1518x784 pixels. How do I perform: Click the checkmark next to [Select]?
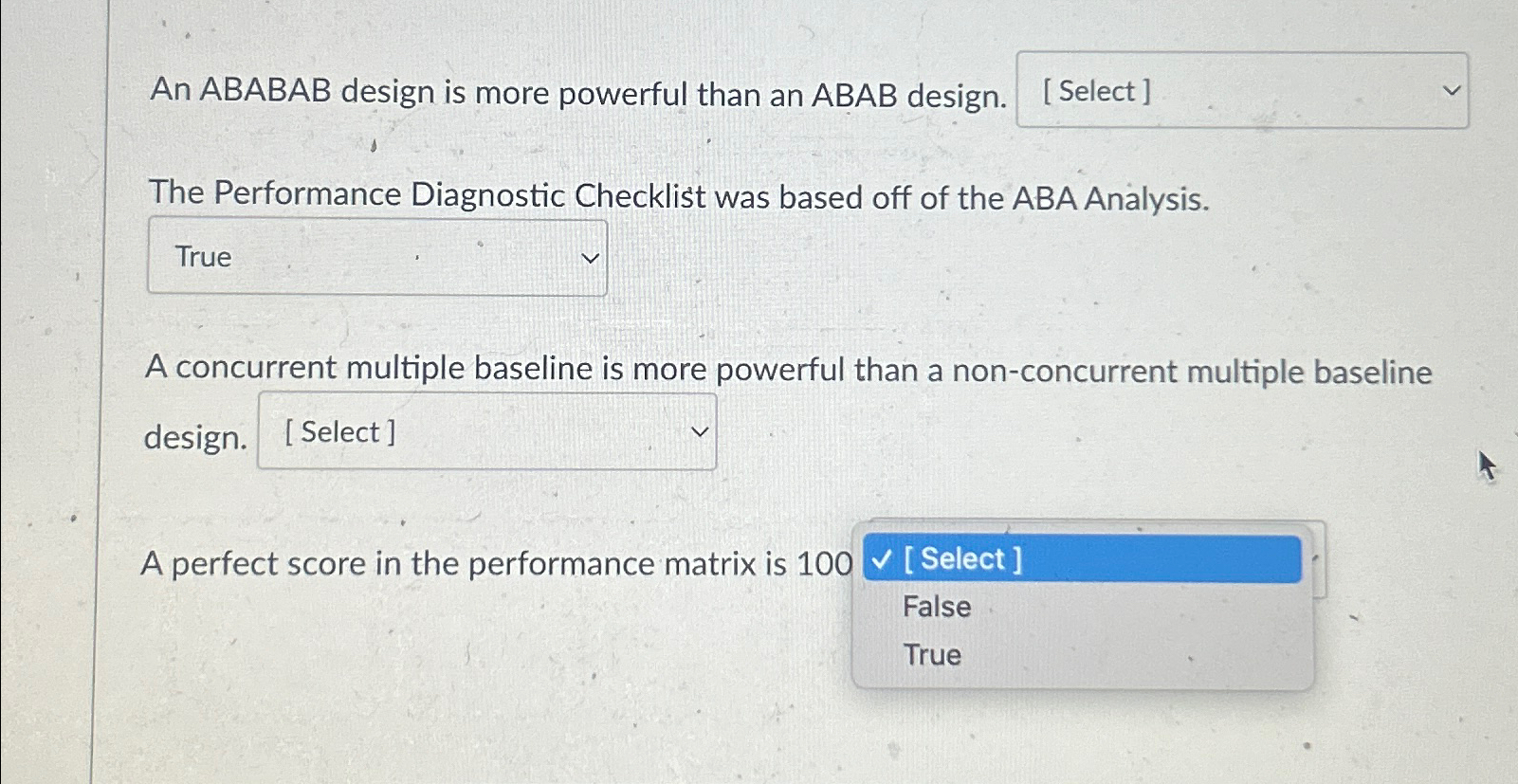coord(882,559)
